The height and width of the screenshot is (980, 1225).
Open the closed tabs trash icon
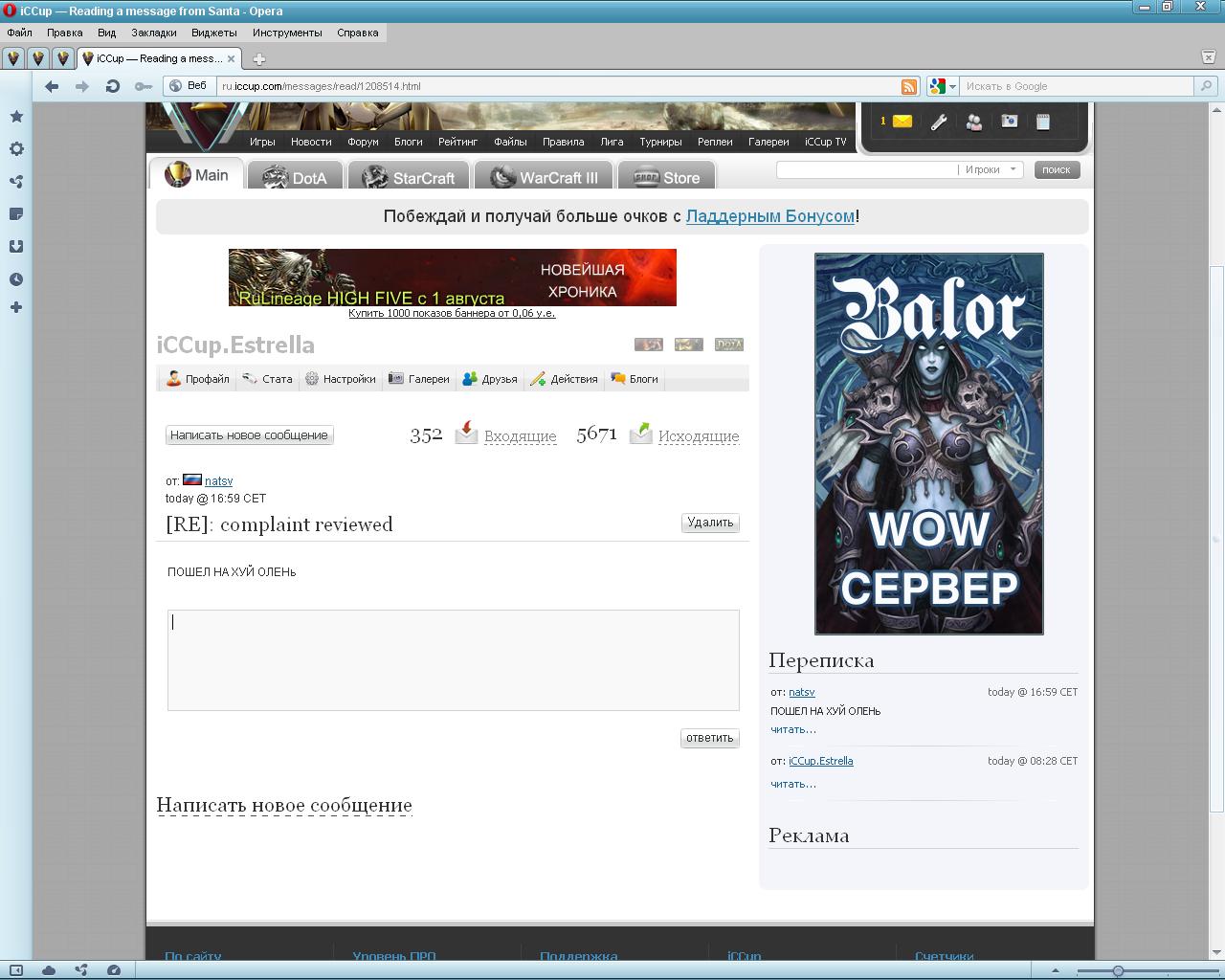coord(1208,57)
